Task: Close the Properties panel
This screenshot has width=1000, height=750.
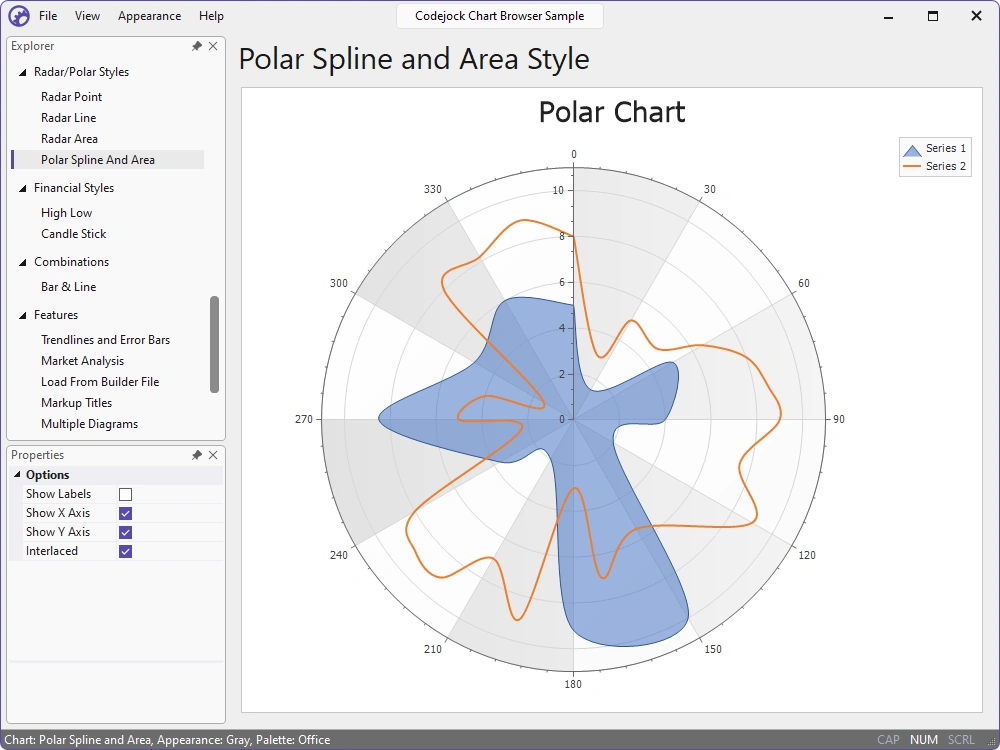Action: click(213, 455)
